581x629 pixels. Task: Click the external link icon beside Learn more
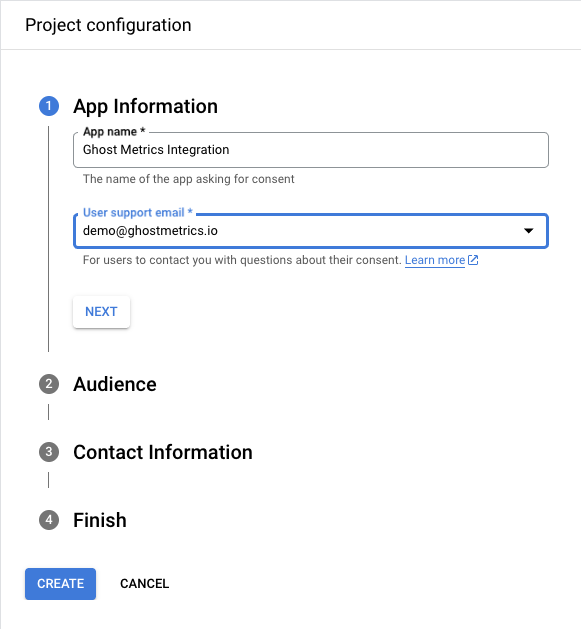tap(473, 260)
